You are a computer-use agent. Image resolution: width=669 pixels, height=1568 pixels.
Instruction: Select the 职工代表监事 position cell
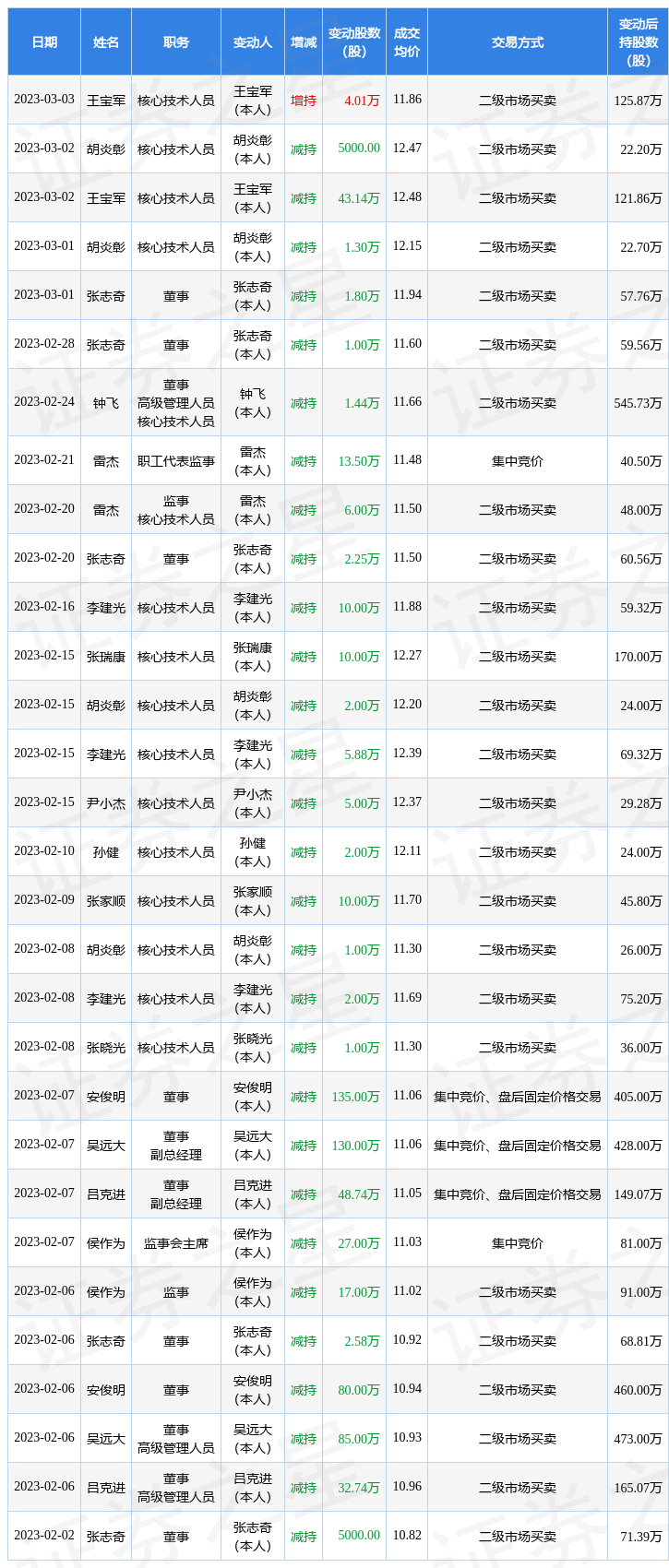(x=176, y=461)
